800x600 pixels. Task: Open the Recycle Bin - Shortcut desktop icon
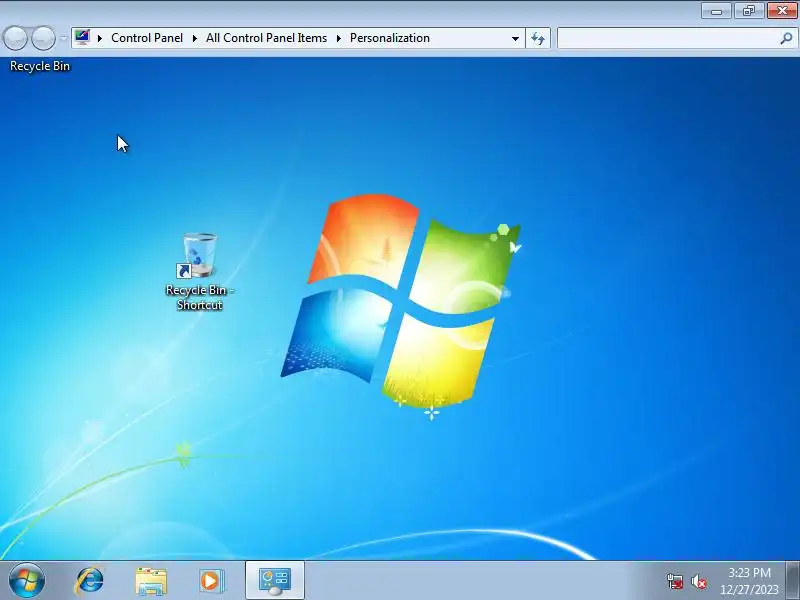click(199, 271)
